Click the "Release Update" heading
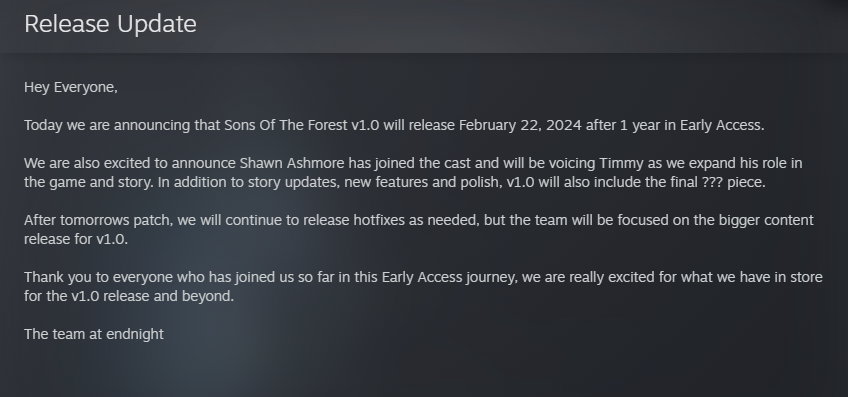 [110, 24]
